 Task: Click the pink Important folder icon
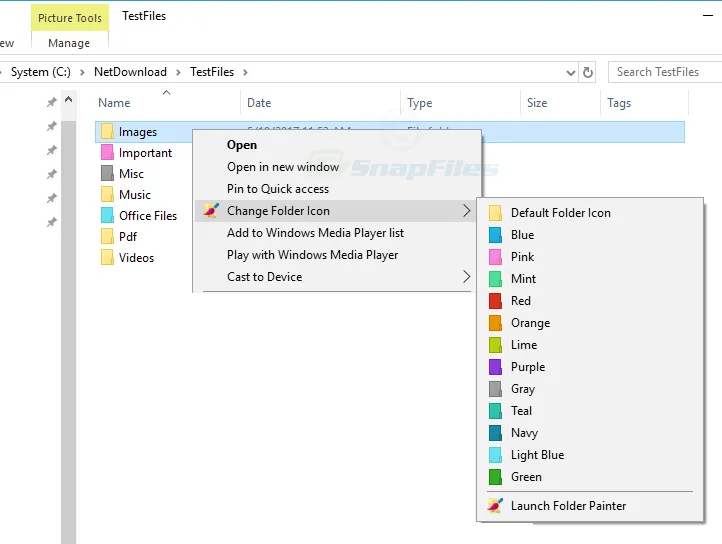coord(107,152)
